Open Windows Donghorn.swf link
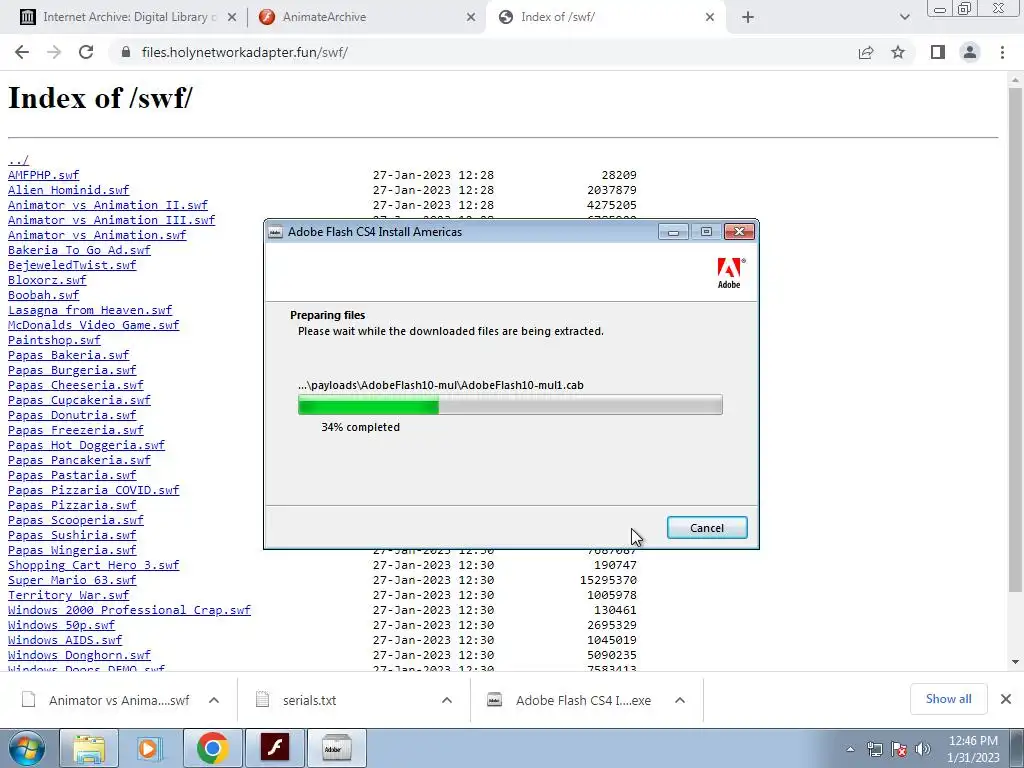 pos(79,655)
